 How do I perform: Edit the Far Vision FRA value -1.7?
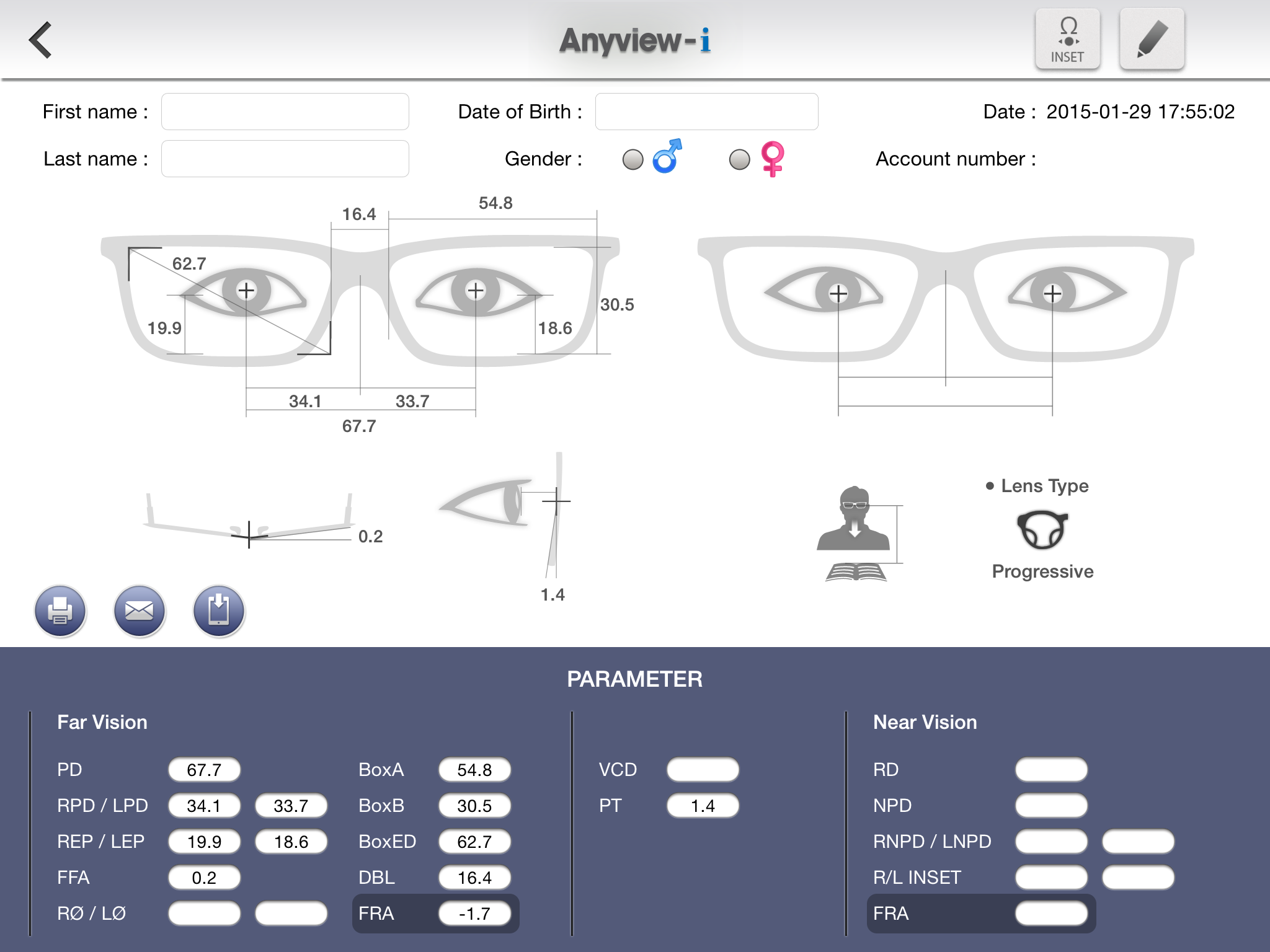pyautogui.click(x=474, y=914)
